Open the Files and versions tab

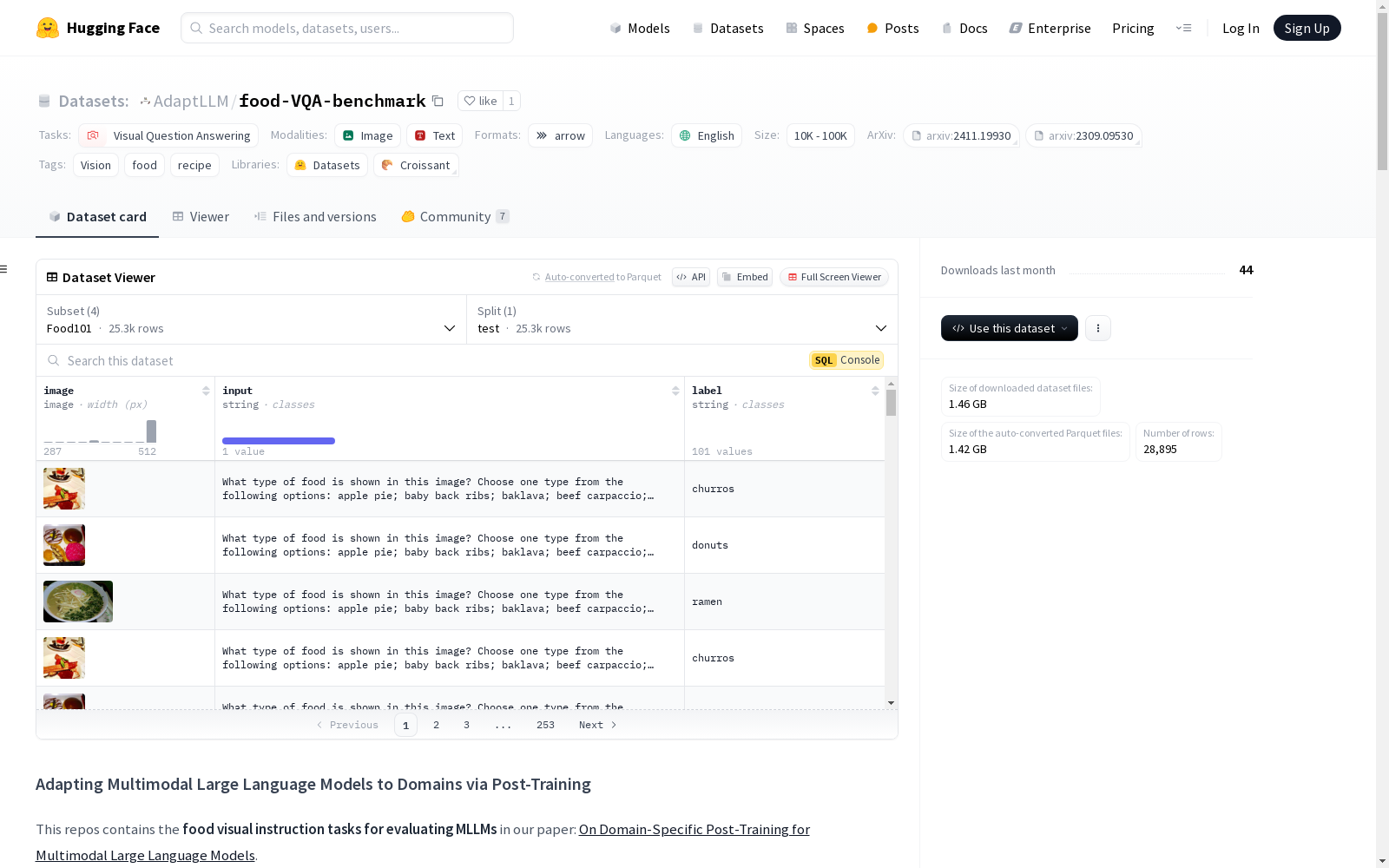tap(315, 217)
